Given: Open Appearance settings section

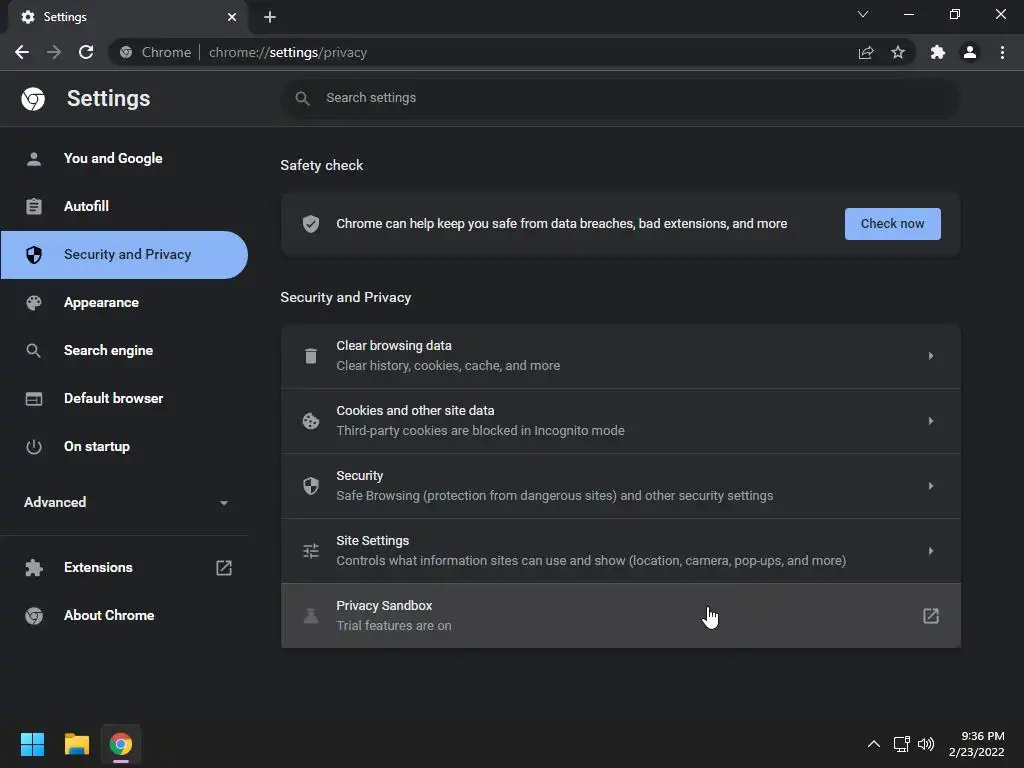Looking at the screenshot, I should click(x=124, y=302).
